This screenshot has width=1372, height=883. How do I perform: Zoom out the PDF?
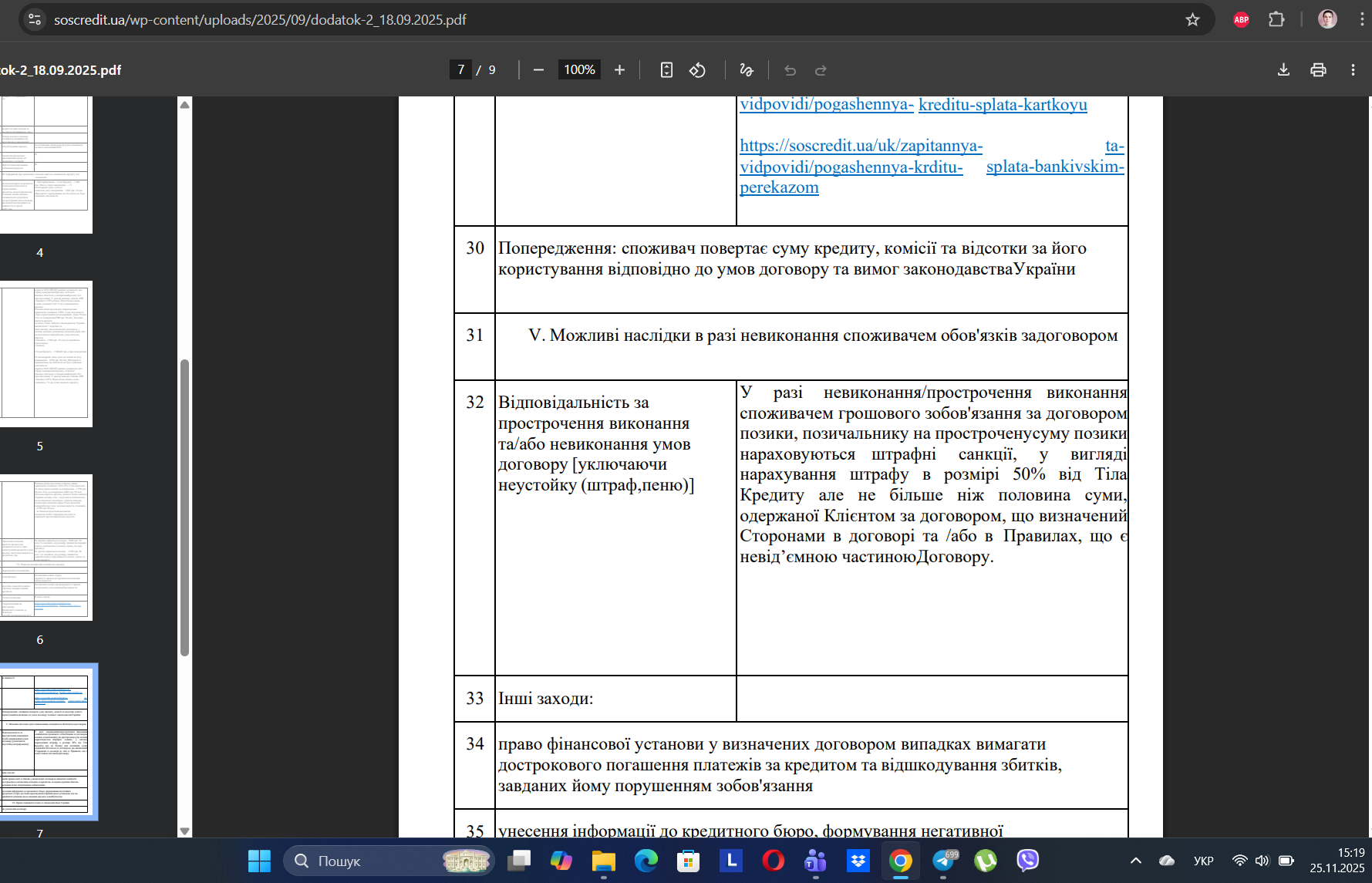click(x=538, y=69)
